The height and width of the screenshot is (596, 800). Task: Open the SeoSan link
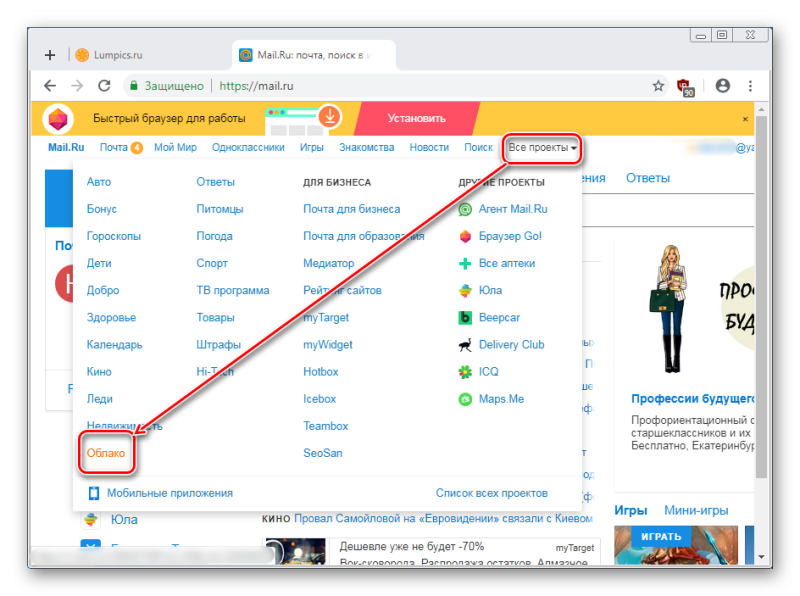pyautogui.click(x=322, y=453)
